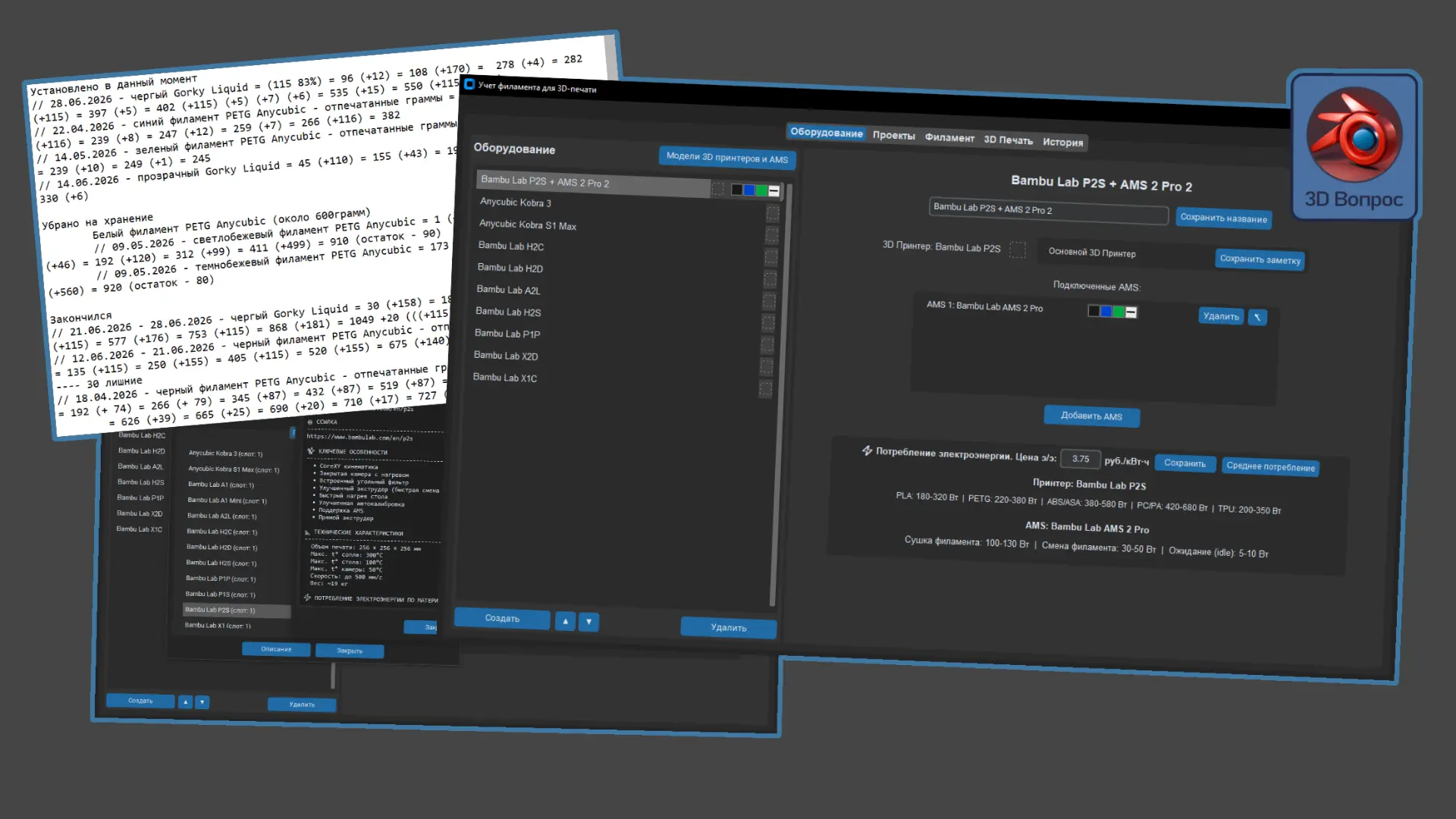This screenshot has height=819, width=1456.
Task: Open the Проекты tab
Action: click(894, 135)
